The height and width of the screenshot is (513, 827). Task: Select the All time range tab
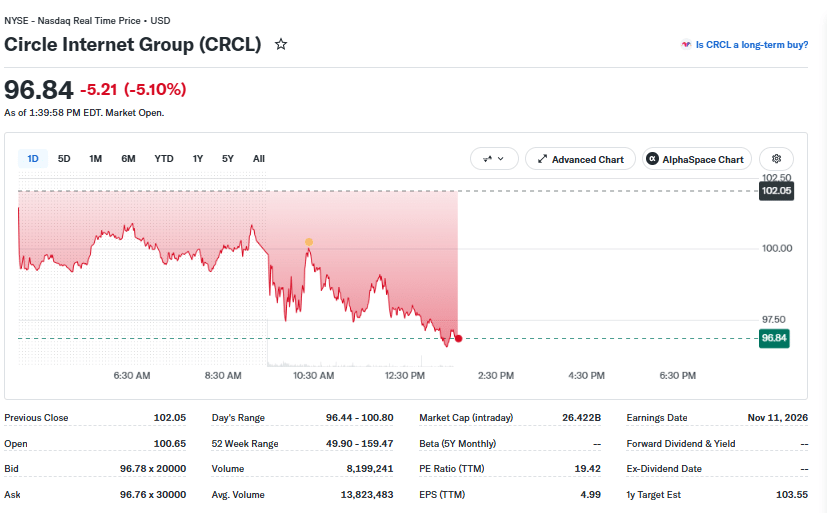(258, 159)
